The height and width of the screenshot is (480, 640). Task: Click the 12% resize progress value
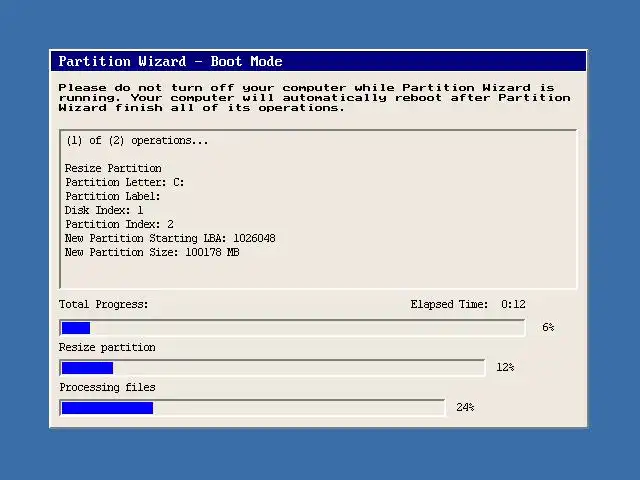[505, 367]
